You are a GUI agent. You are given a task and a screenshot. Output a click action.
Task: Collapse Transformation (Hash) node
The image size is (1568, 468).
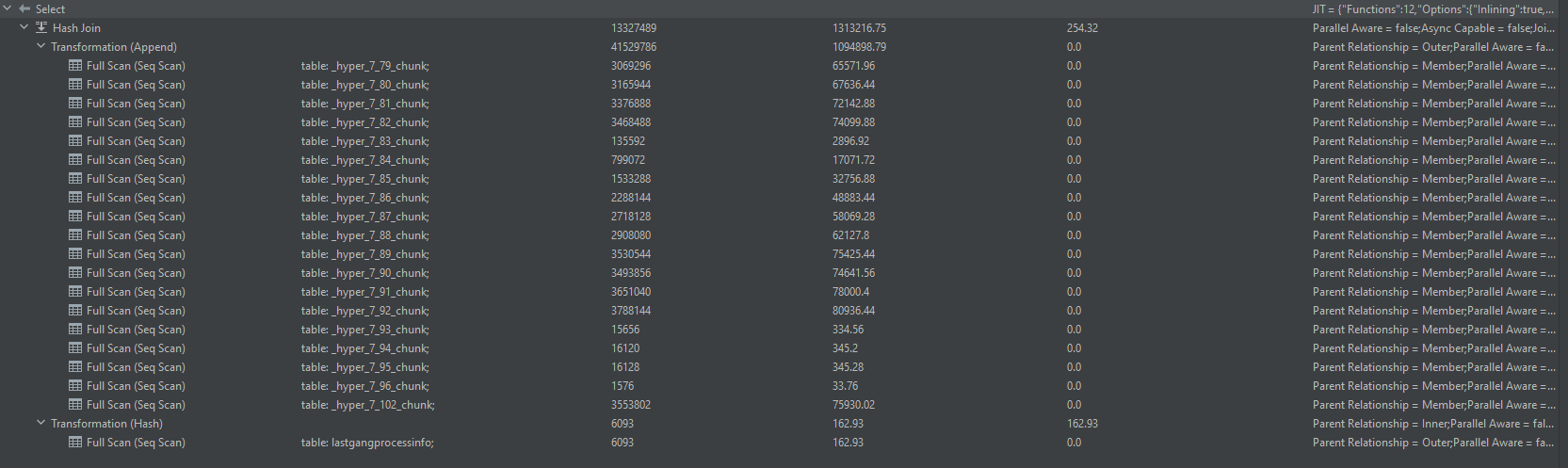tap(40, 424)
